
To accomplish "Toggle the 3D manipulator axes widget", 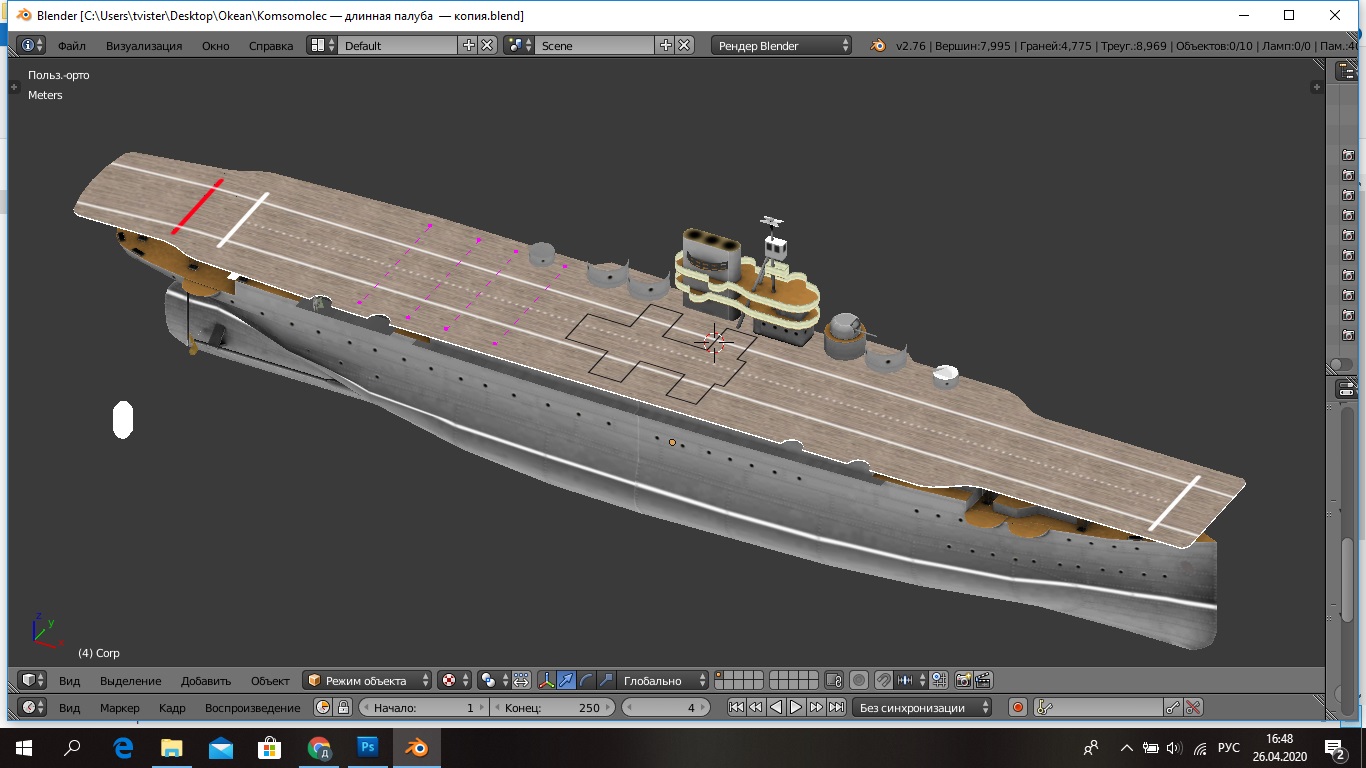I will tap(547, 680).
